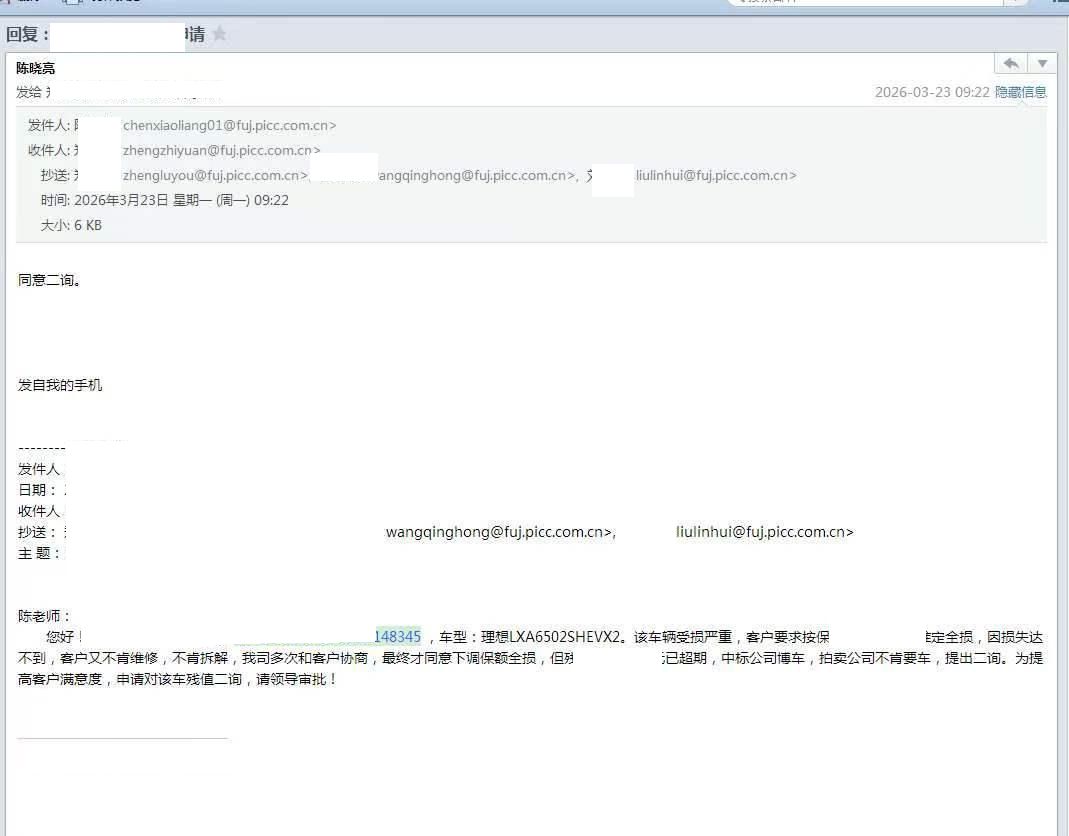The image size is (1069, 836).
Task: Click the search box at the top
Action: (865, 3)
